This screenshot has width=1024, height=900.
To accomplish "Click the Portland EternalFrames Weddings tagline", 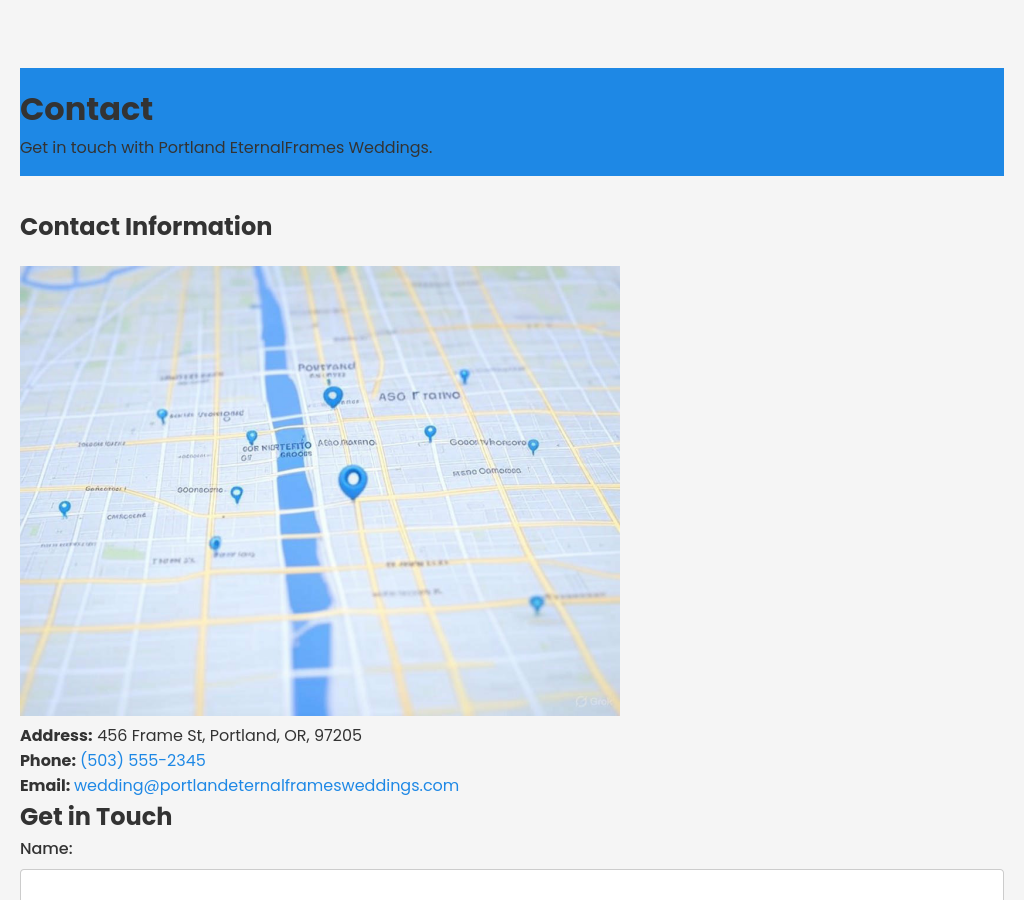I will pos(226,147).
